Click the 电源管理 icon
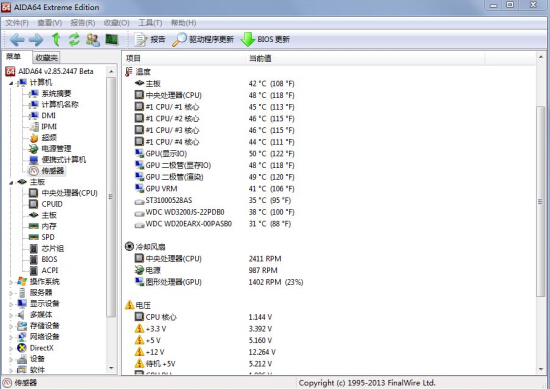Viewport: 550px width, 389px height. 34,149
